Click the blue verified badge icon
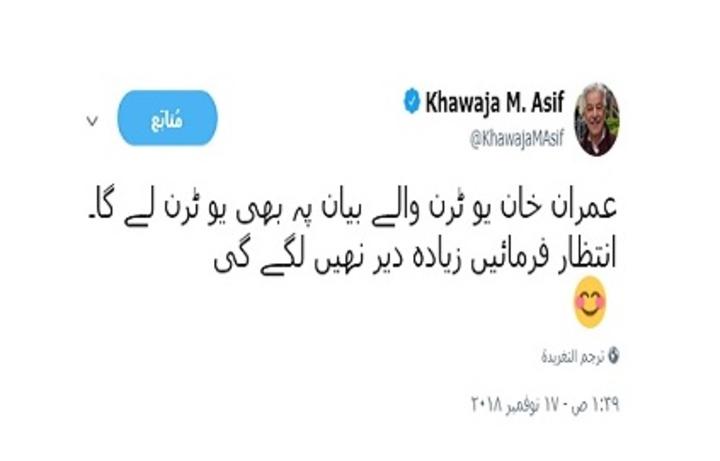The image size is (720, 461). coord(412,101)
